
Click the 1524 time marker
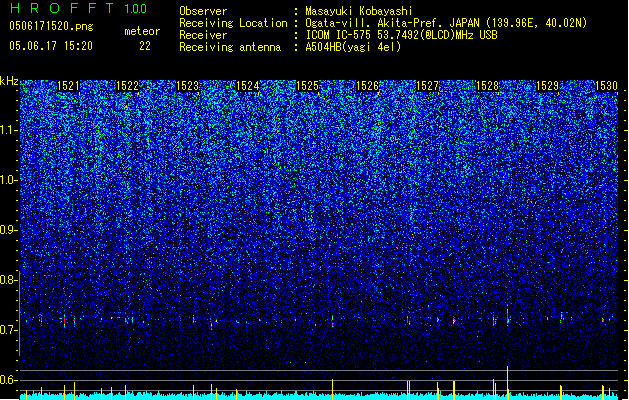[248, 86]
